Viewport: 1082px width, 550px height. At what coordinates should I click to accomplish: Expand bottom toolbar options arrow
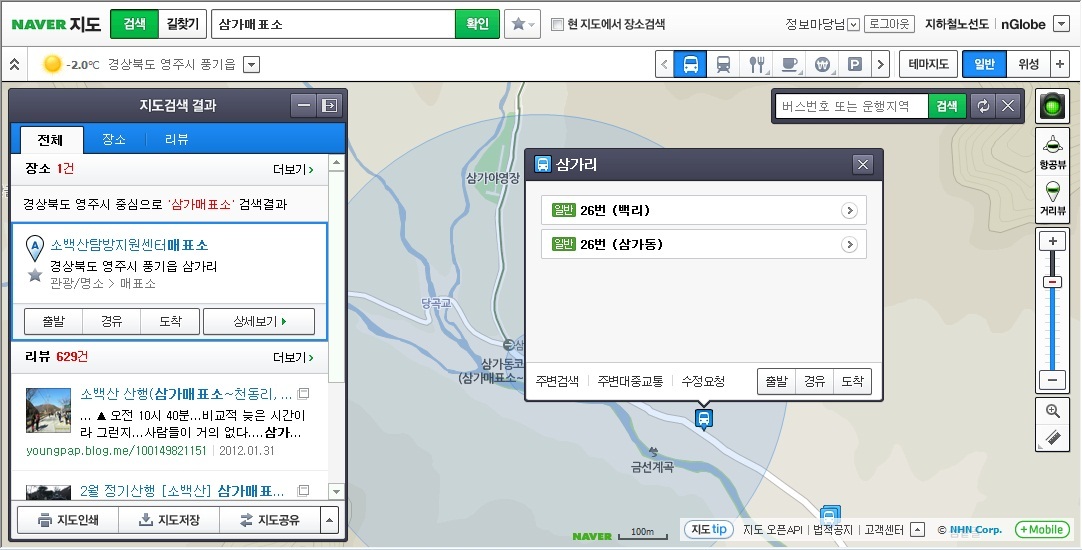[330, 520]
